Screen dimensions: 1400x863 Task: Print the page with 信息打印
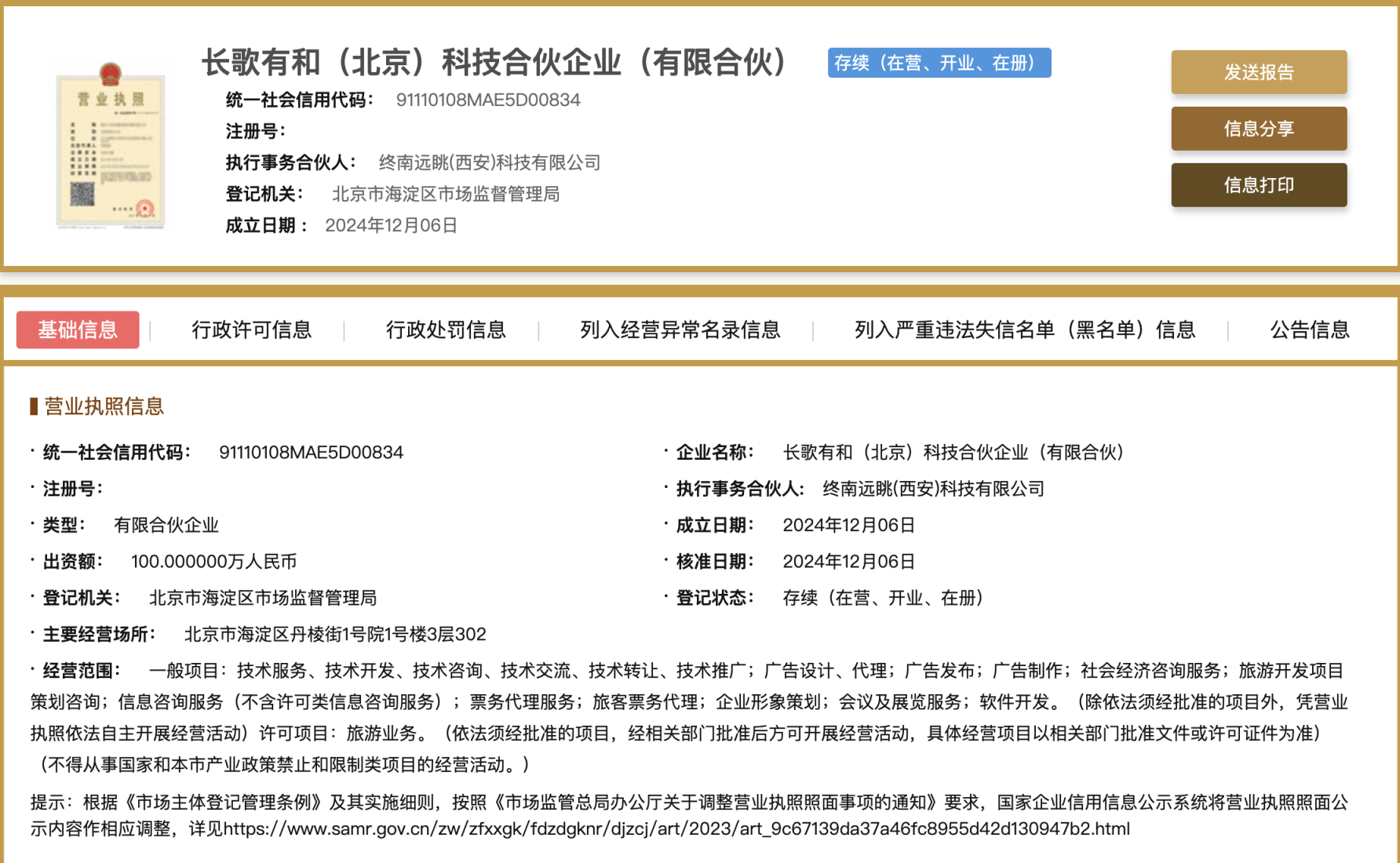(1258, 185)
